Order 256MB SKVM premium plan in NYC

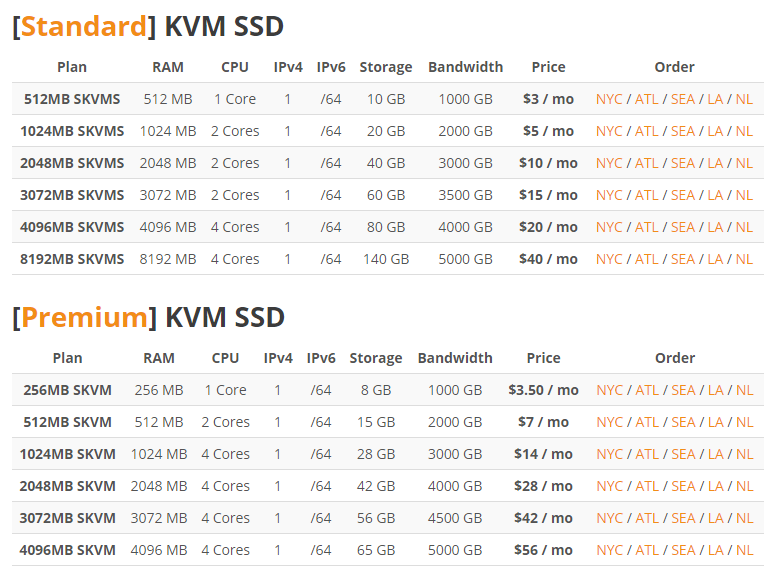609,390
